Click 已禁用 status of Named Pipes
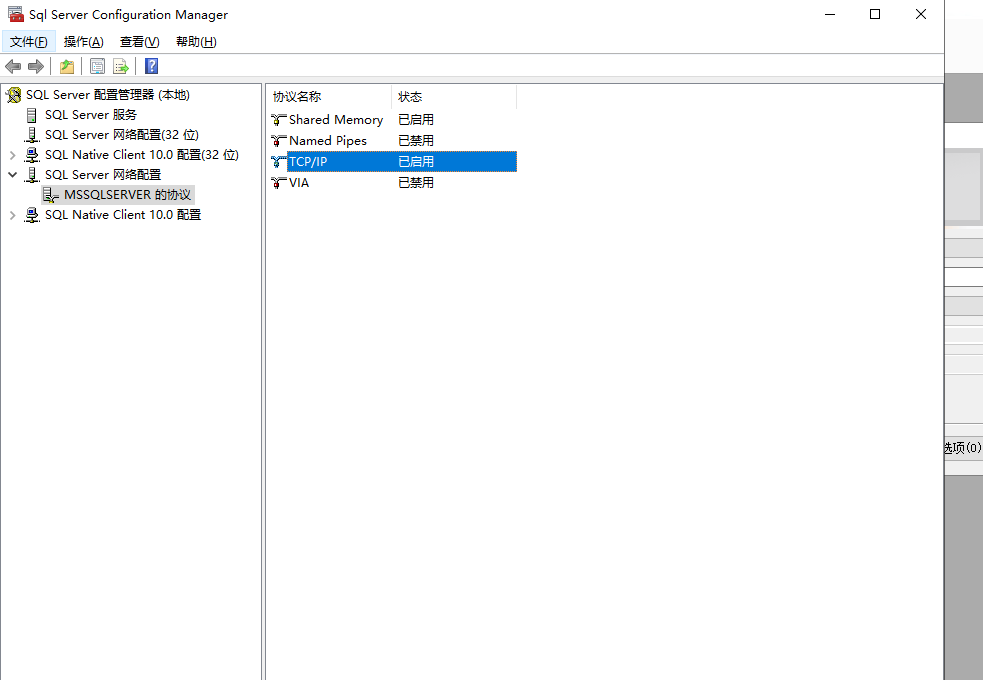 tap(416, 141)
